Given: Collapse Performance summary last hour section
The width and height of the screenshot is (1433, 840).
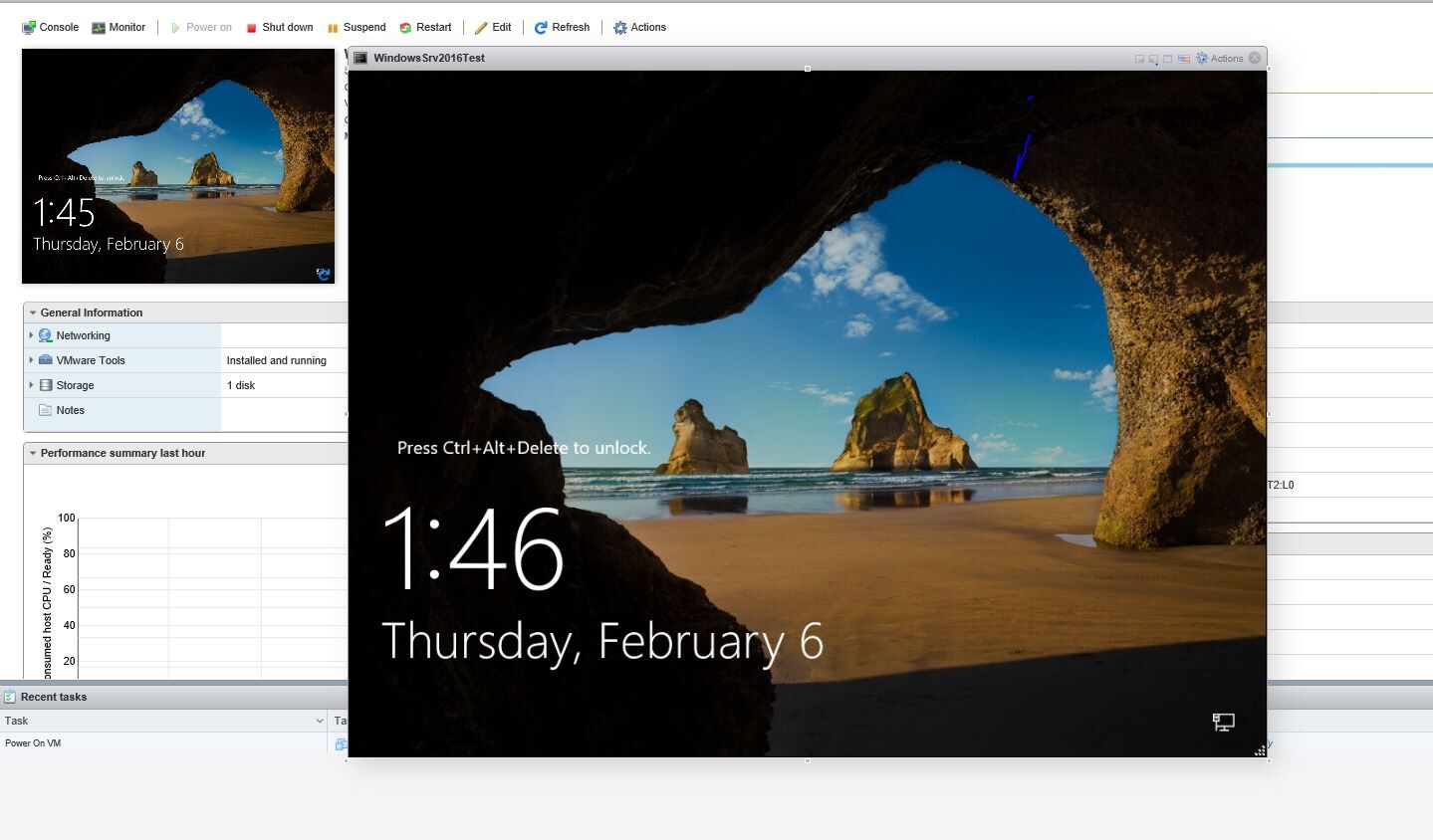Looking at the screenshot, I should pyautogui.click(x=33, y=453).
